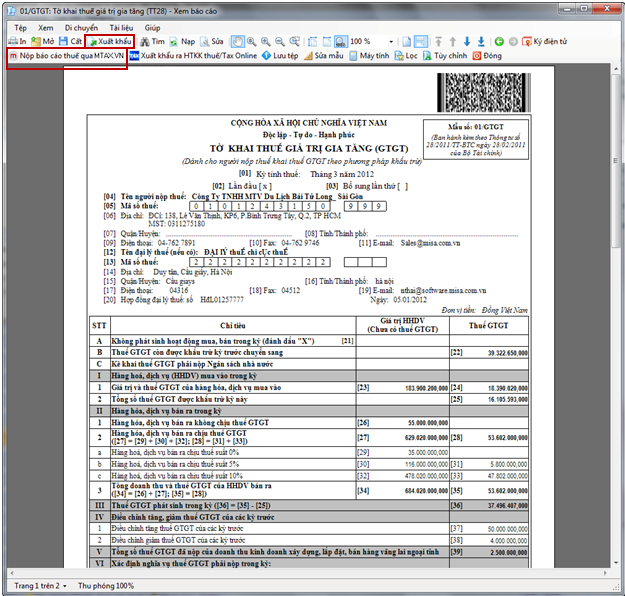Click the Chỉ tiêu column header
The height and width of the screenshot is (596, 625).
pos(233,326)
